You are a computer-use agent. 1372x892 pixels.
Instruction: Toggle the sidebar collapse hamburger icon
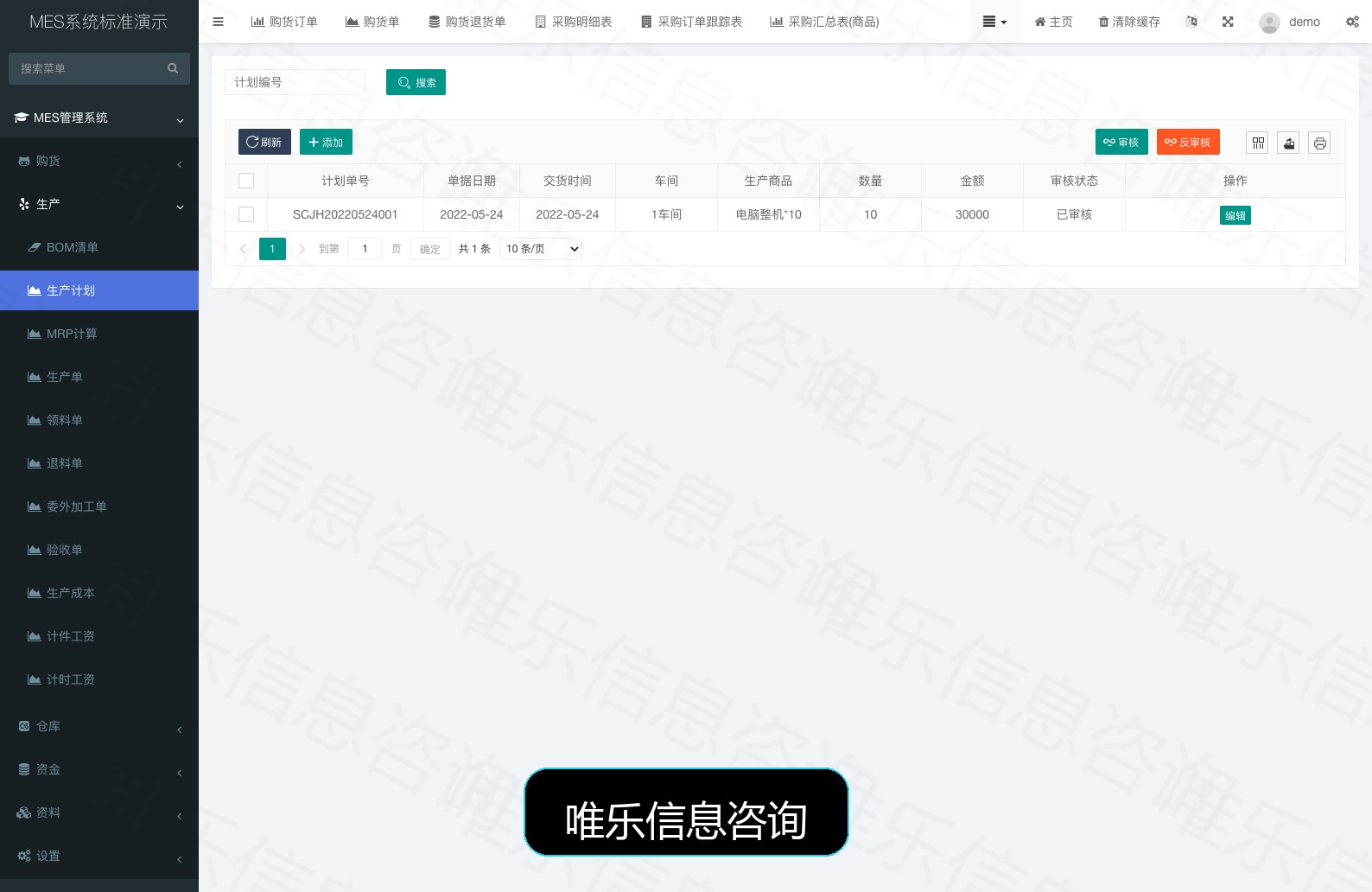click(218, 22)
